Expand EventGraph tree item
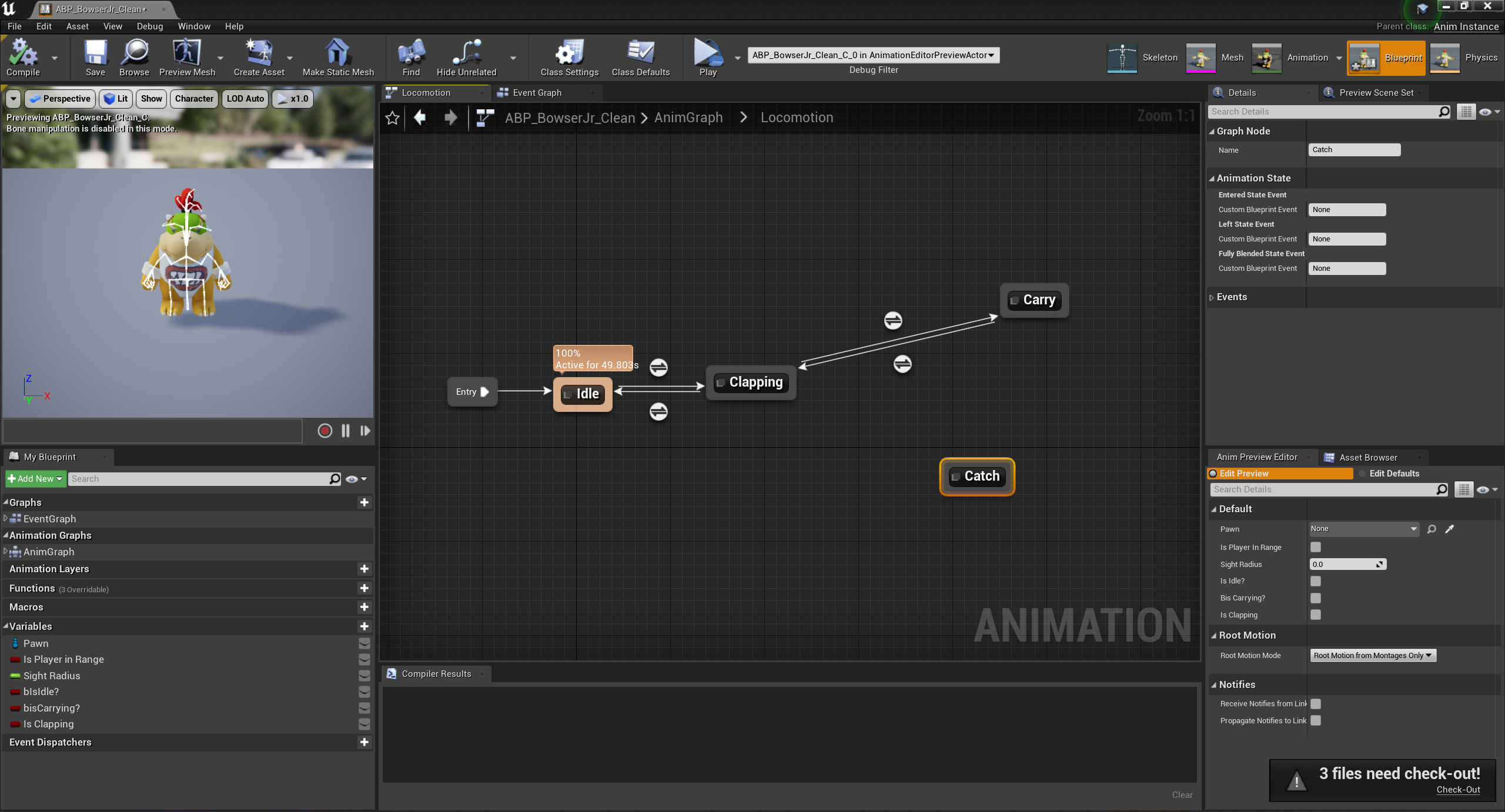1505x812 pixels. point(5,518)
